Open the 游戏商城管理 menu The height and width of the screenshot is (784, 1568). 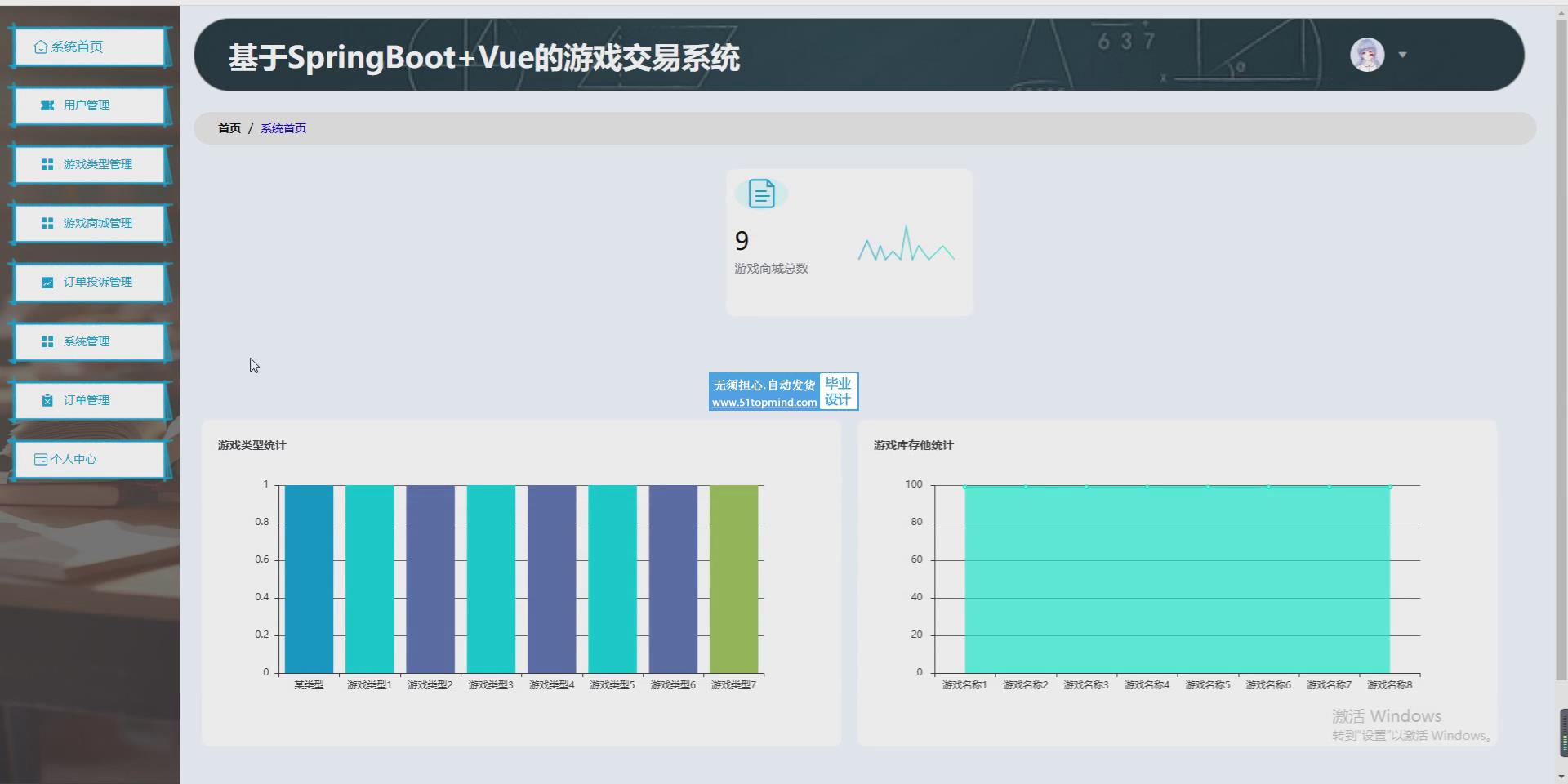pos(97,223)
